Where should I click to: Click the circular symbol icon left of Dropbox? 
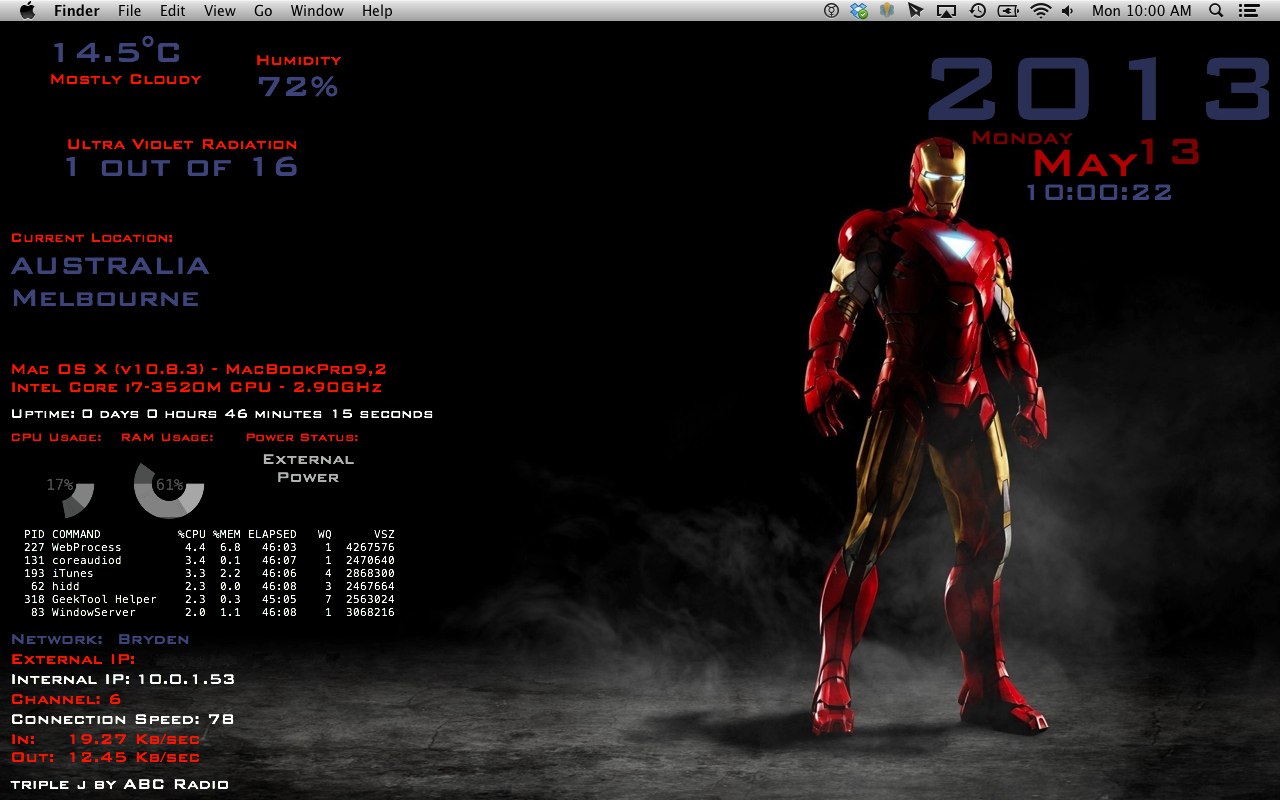coord(831,11)
